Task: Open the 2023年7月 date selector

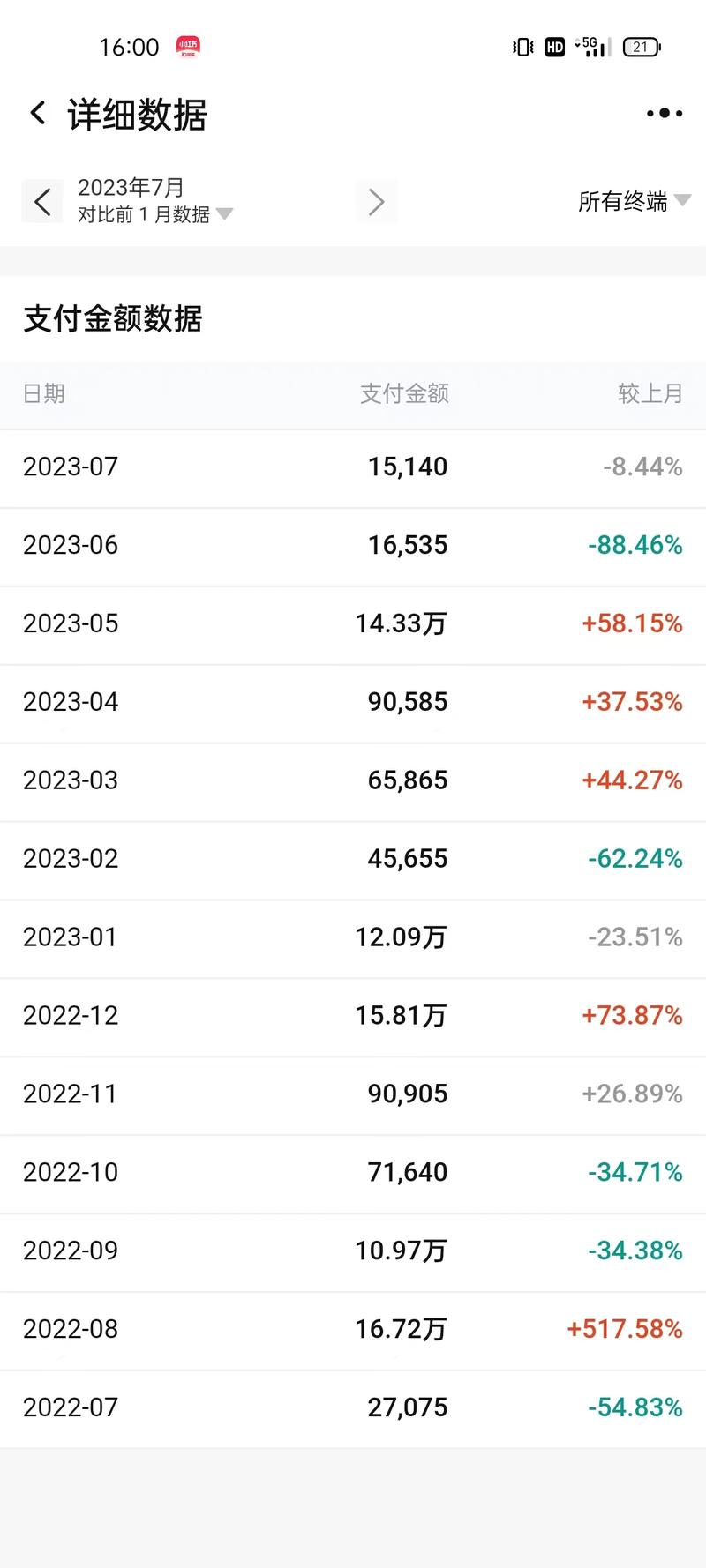Action: (x=131, y=187)
